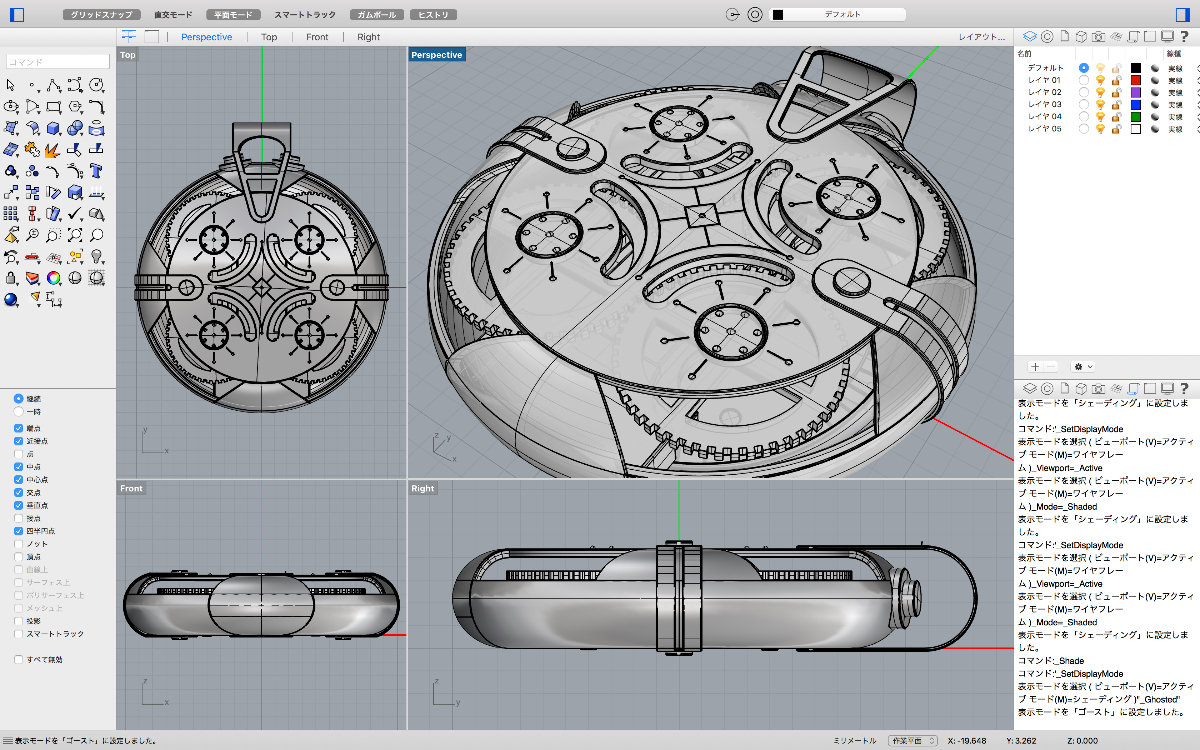Uncheck the 中点 osnap checkbox

click(x=18, y=466)
